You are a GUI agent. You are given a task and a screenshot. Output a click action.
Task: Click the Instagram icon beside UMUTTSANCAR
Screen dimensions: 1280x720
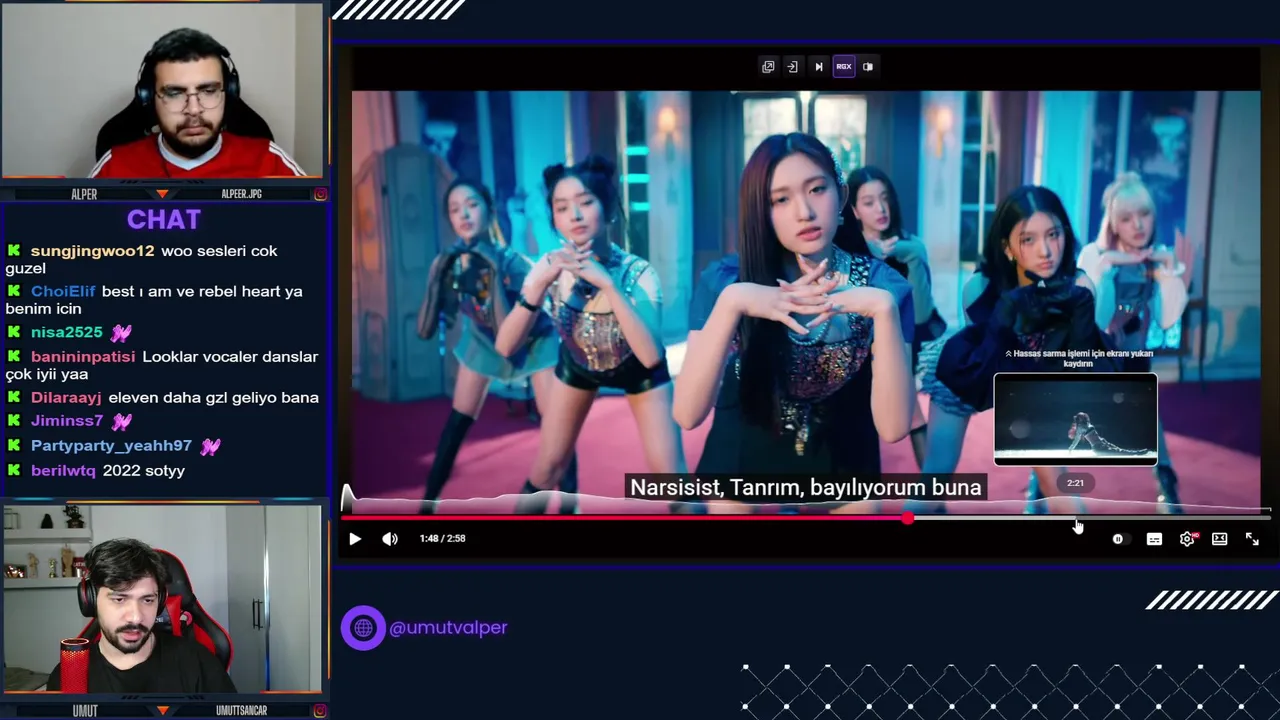click(x=320, y=711)
